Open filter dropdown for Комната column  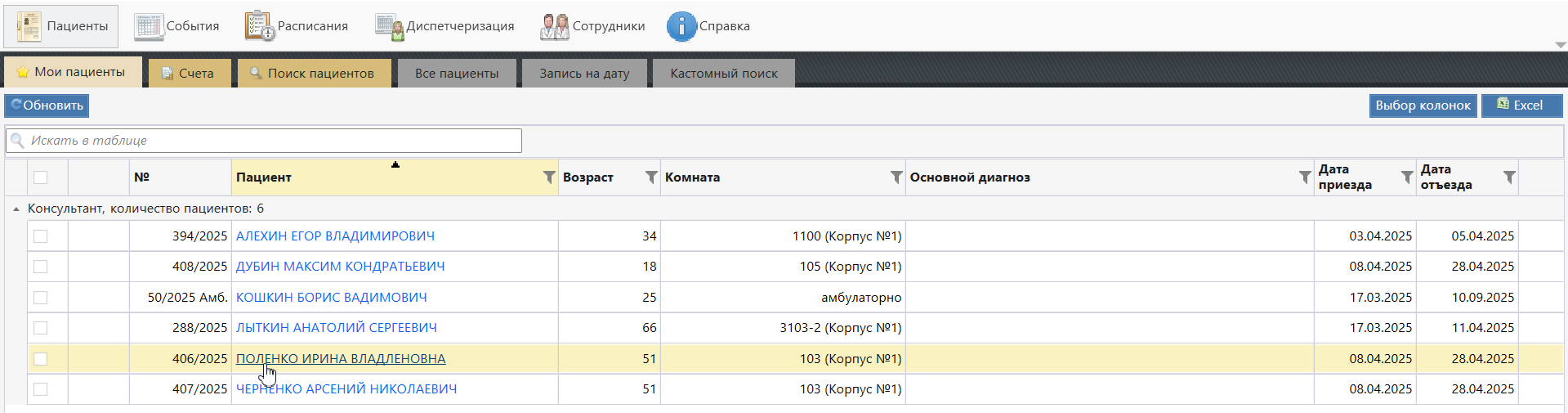896,177
